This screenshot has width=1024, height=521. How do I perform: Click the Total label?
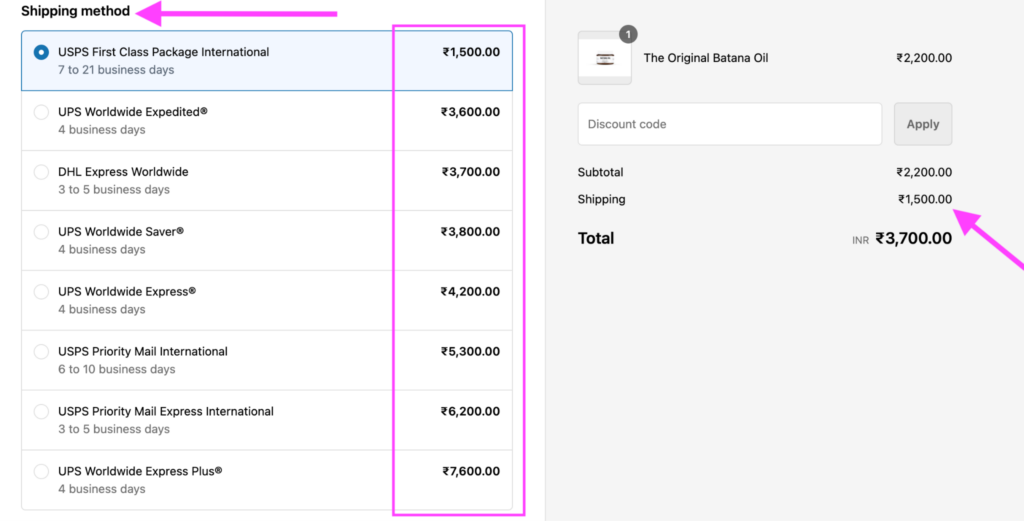596,238
